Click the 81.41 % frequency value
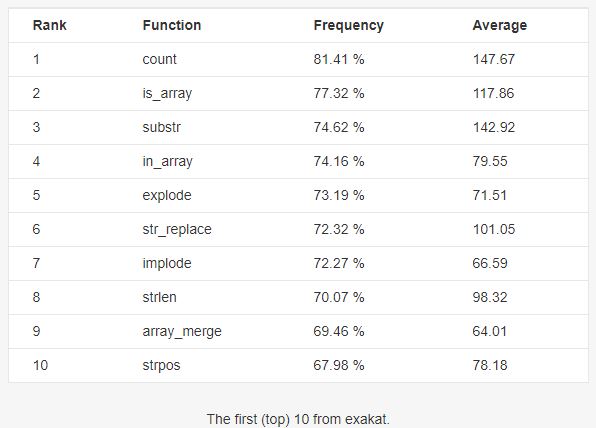Image resolution: width=596 pixels, height=428 pixels. point(339,59)
